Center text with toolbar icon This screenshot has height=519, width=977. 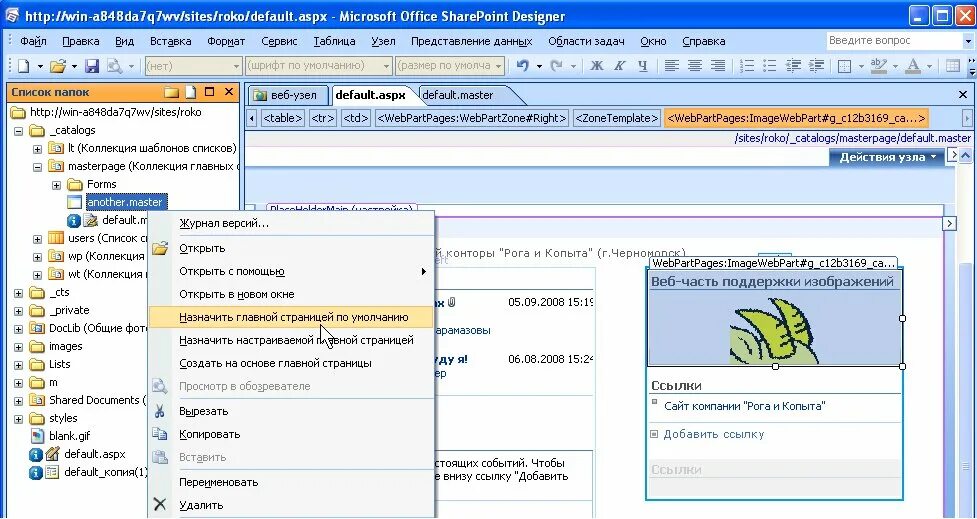tap(694, 65)
